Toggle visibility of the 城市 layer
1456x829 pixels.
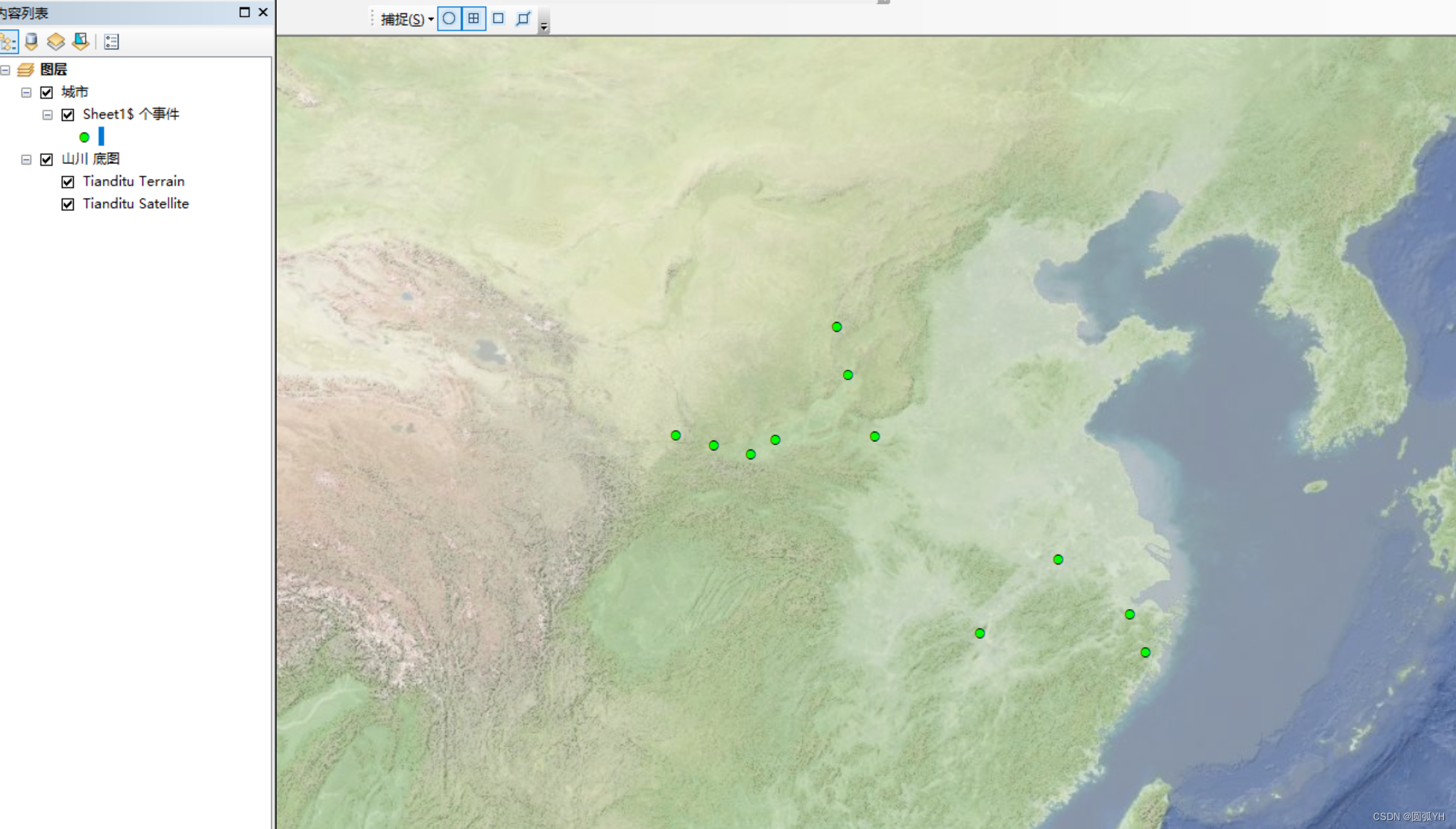point(46,92)
